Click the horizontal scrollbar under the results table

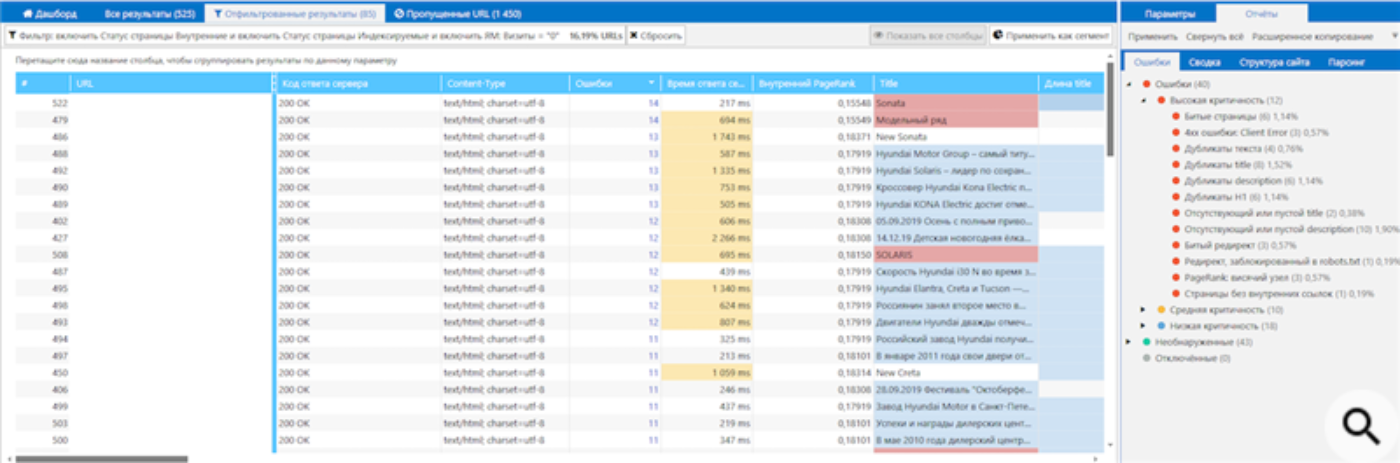point(100,459)
